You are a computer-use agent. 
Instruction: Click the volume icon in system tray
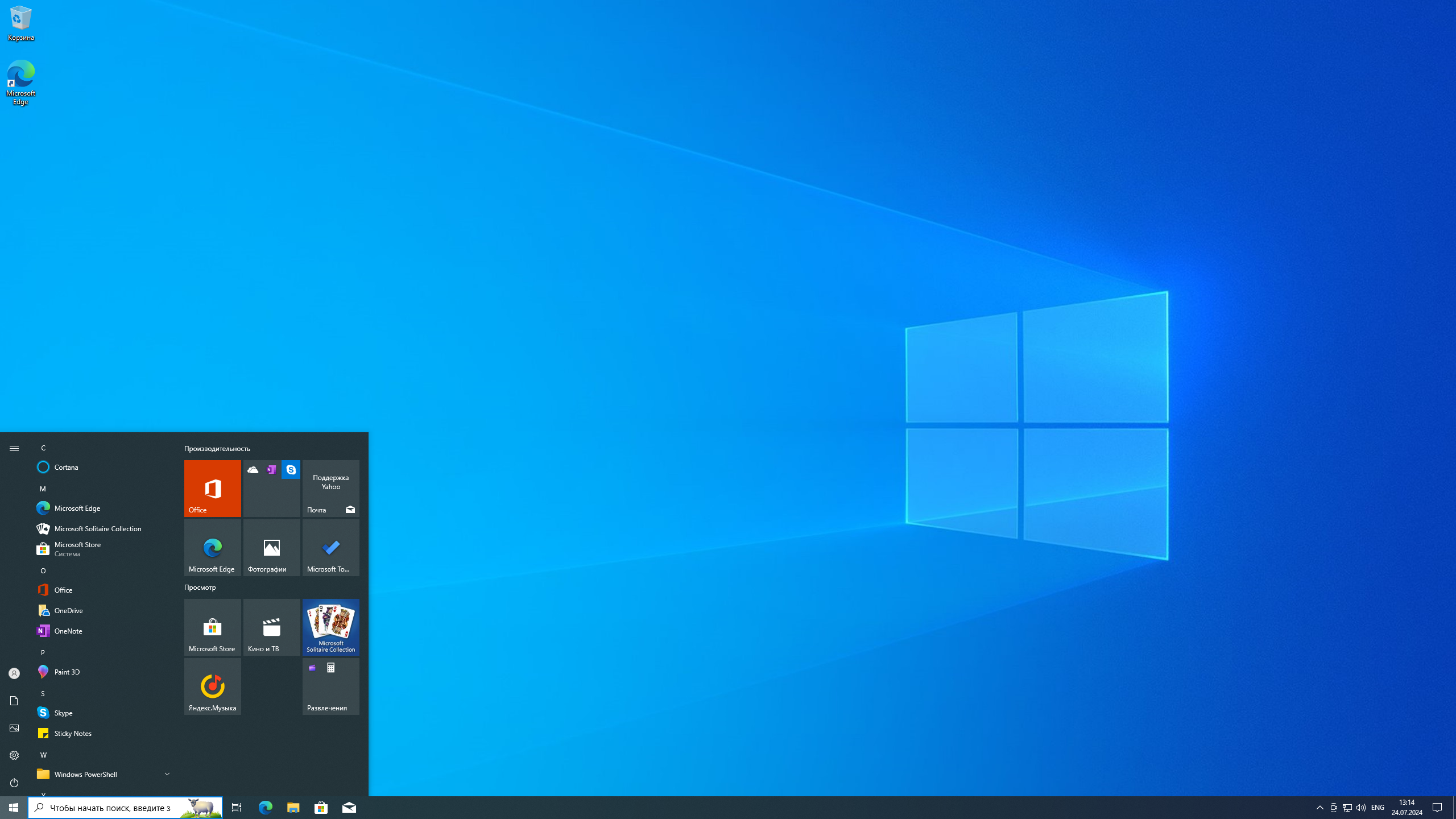(1360, 807)
